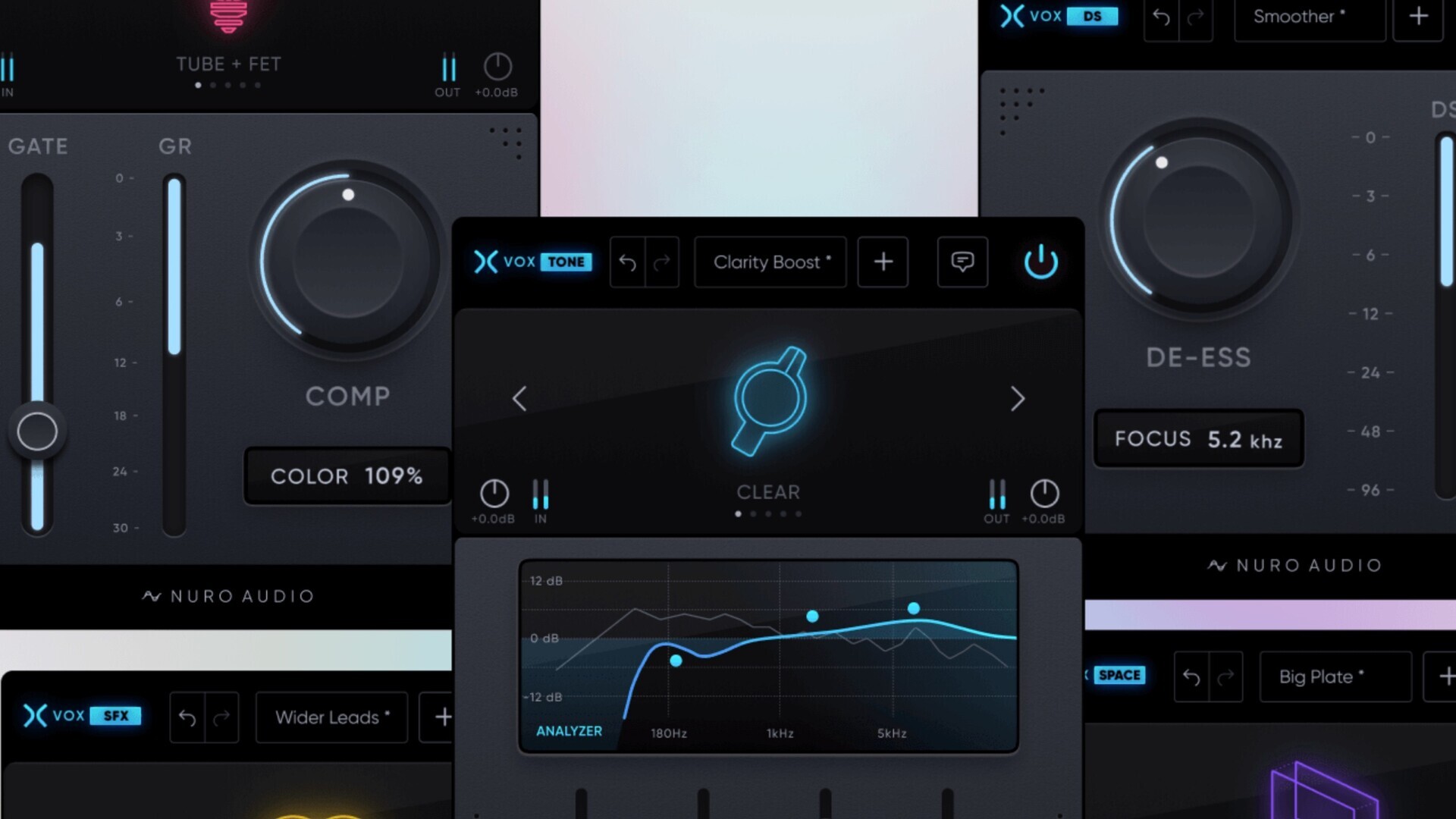
Task: Click the COLOR 109% value field
Action: [x=347, y=476]
